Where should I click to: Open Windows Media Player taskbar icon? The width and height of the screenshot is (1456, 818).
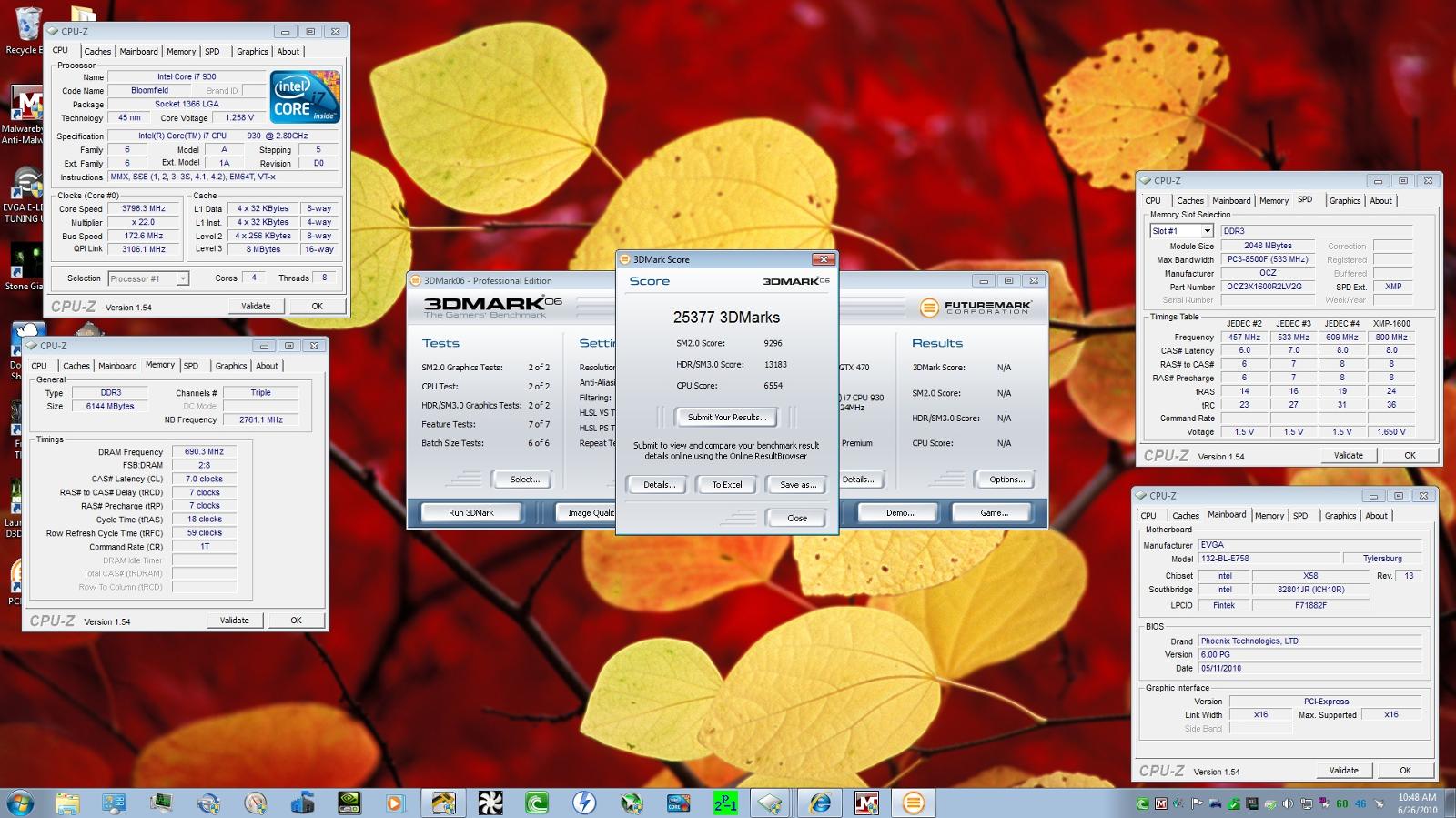click(394, 803)
